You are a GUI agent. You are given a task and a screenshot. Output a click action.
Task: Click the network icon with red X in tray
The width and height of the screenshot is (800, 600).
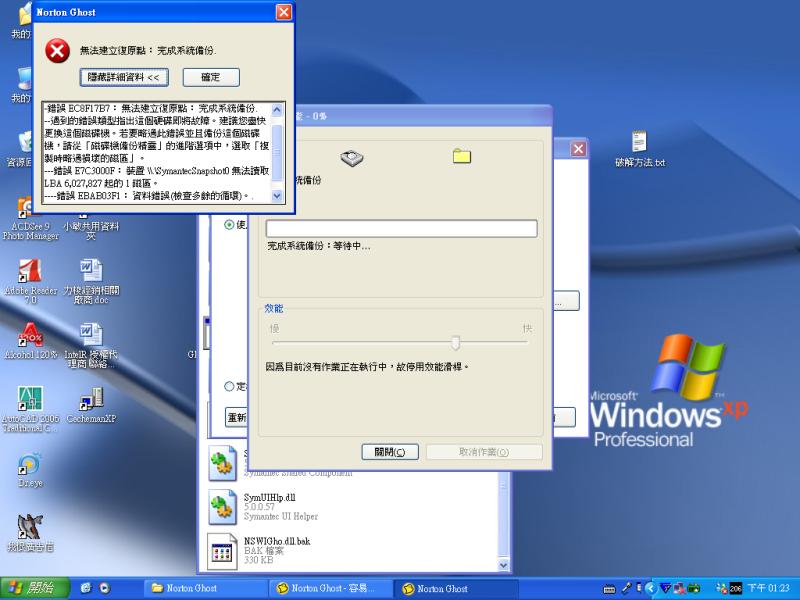click(x=680, y=589)
